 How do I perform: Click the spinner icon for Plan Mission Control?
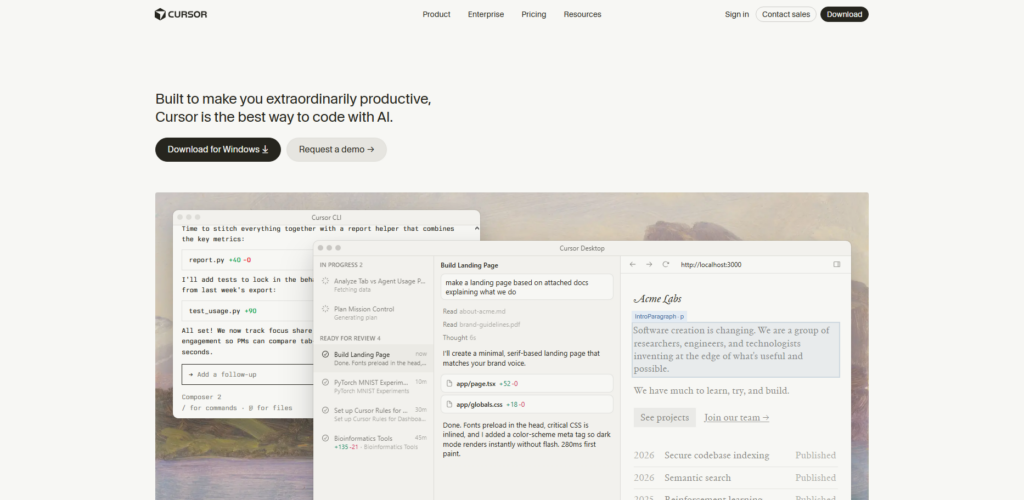pos(325,310)
